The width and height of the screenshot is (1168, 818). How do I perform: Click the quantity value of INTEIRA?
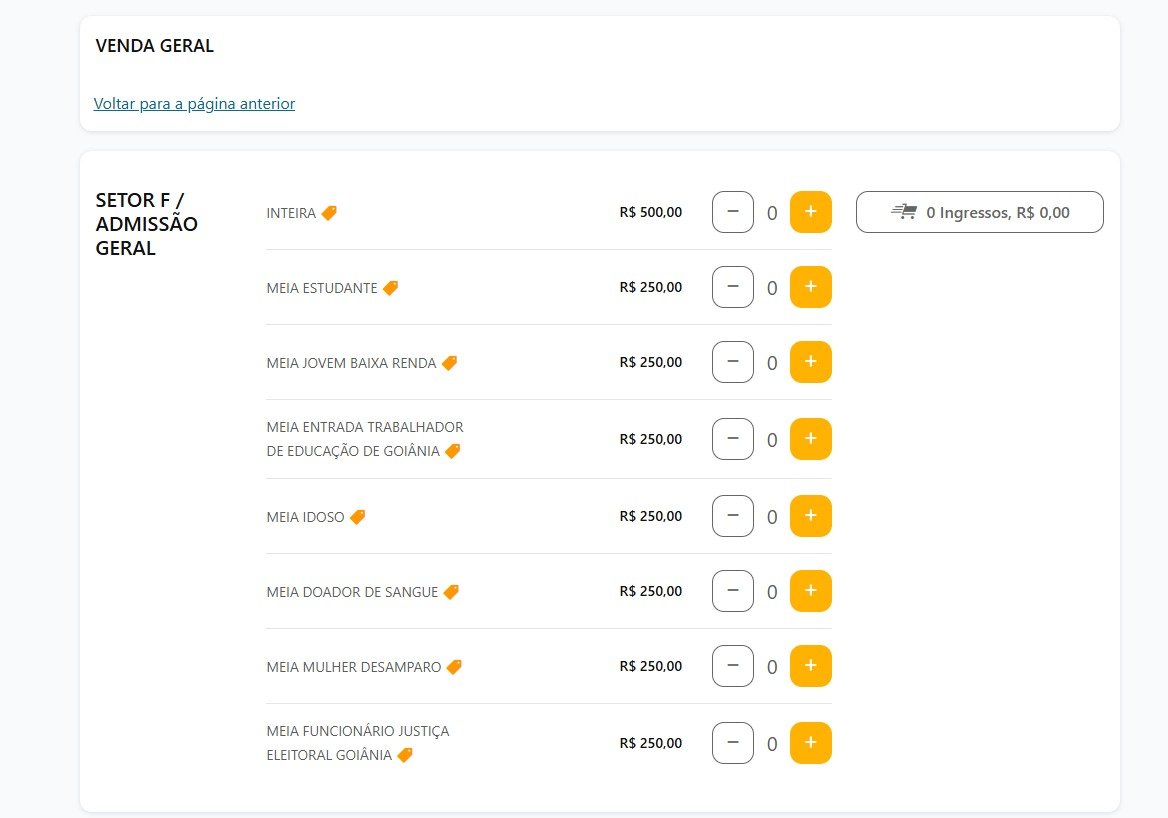coord(772,213)
